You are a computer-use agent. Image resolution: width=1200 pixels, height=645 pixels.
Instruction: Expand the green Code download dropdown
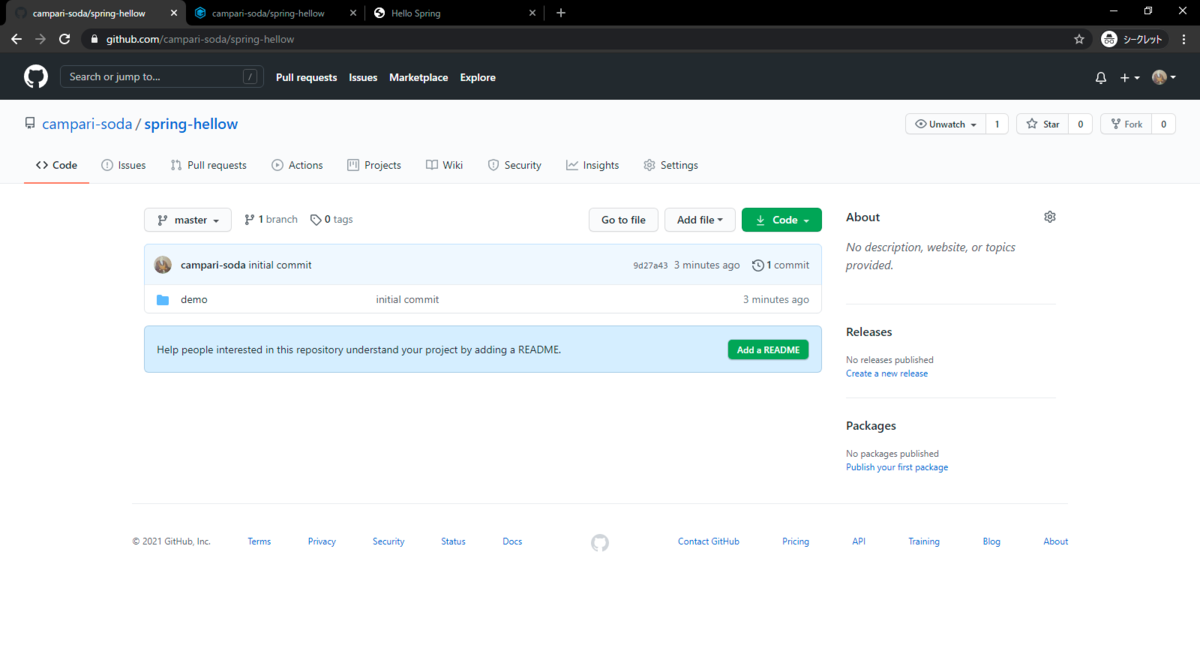pyautogui.click(x=782, y=220)
